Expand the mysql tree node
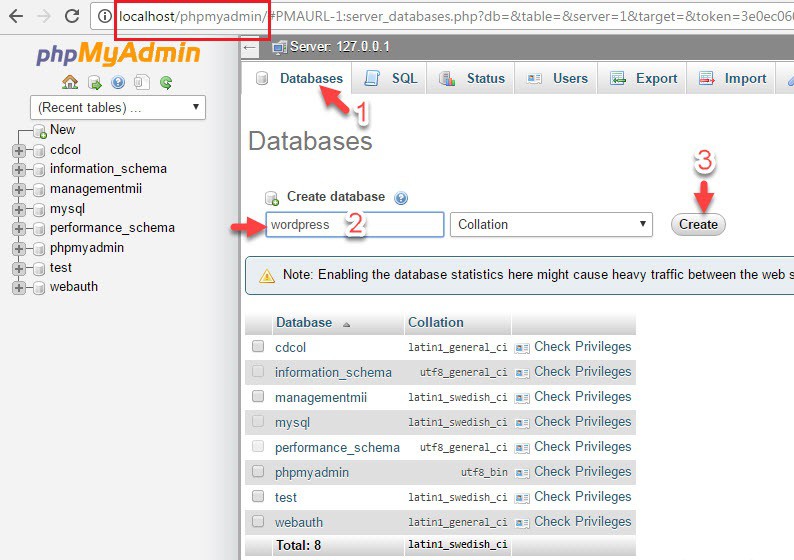Screen dimensions: 794x560 point(19,210)
